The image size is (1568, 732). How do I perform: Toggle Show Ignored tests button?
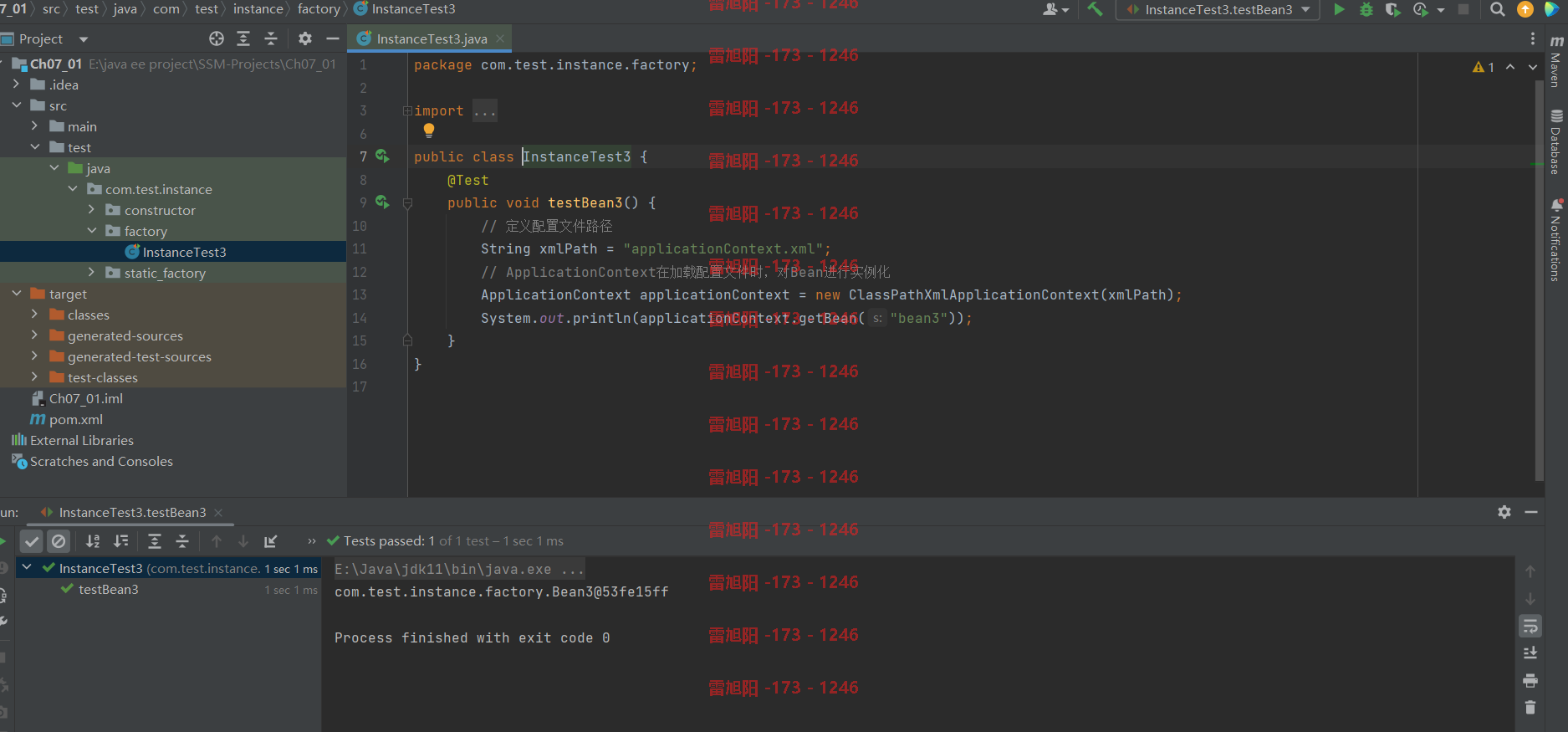(x=59, y=541)
